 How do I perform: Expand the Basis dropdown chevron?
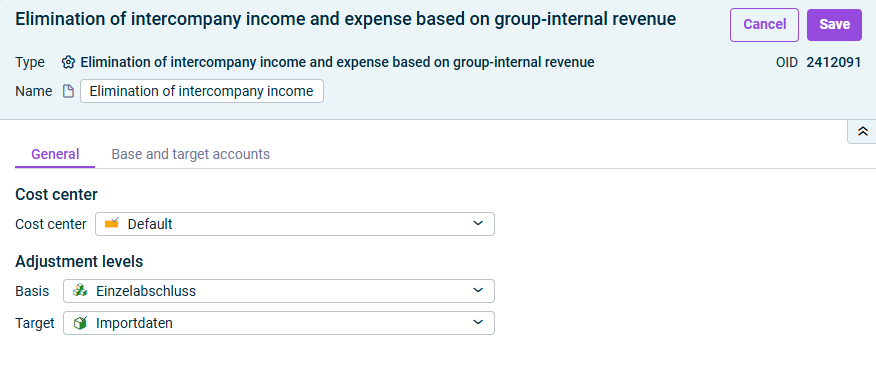pos(478,291)
